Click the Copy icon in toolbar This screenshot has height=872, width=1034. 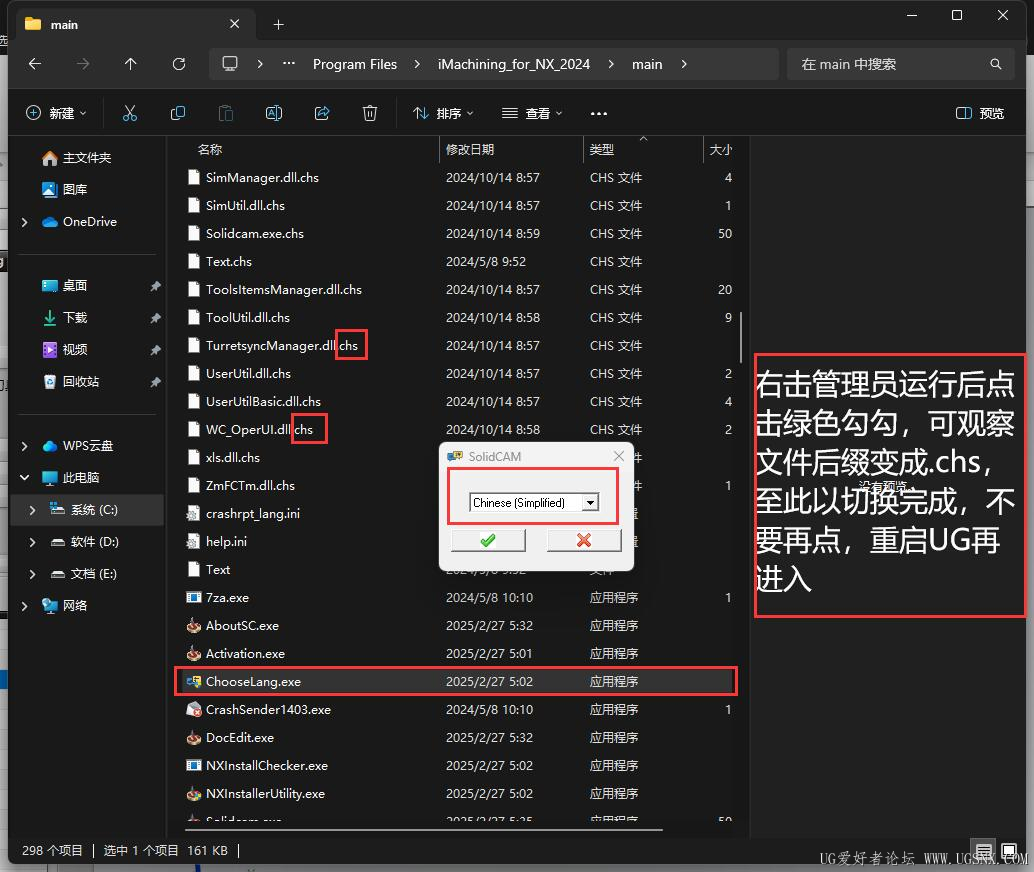click(177, 113)
